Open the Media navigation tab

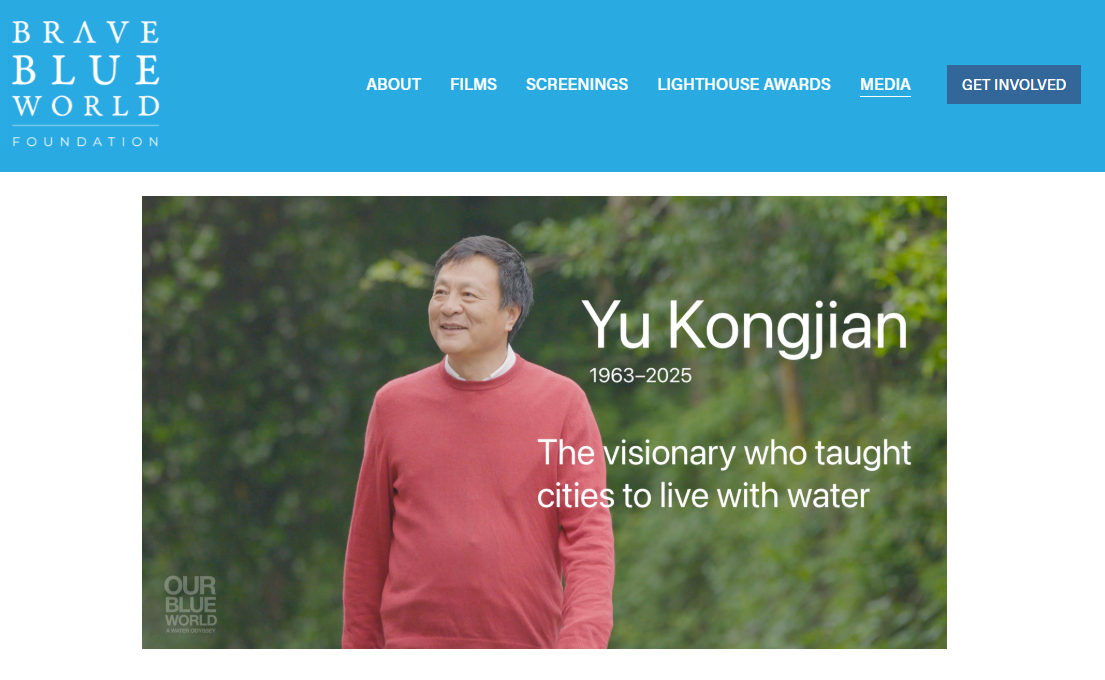point(885,85)
